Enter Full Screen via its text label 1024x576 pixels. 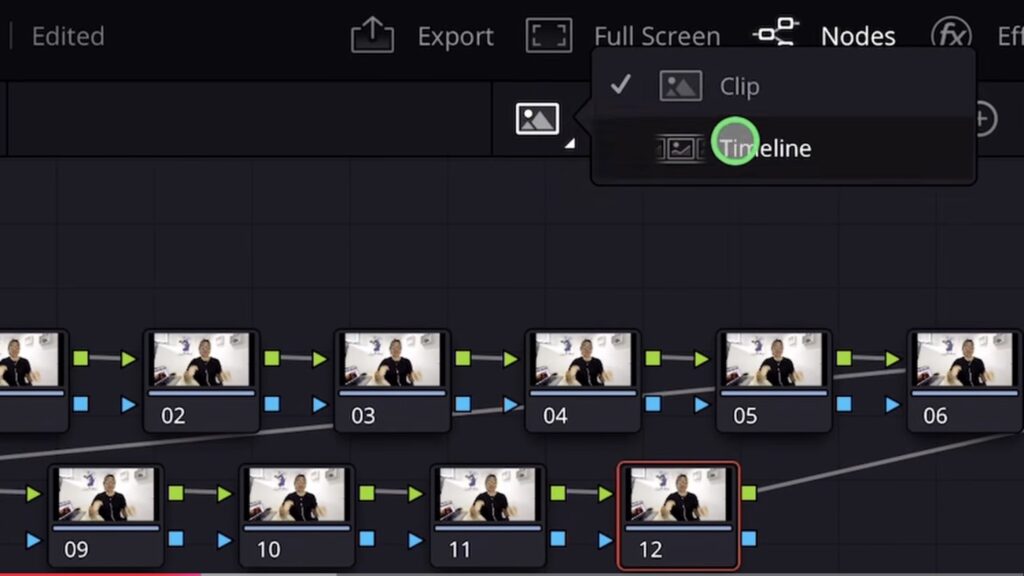(656, 37)
